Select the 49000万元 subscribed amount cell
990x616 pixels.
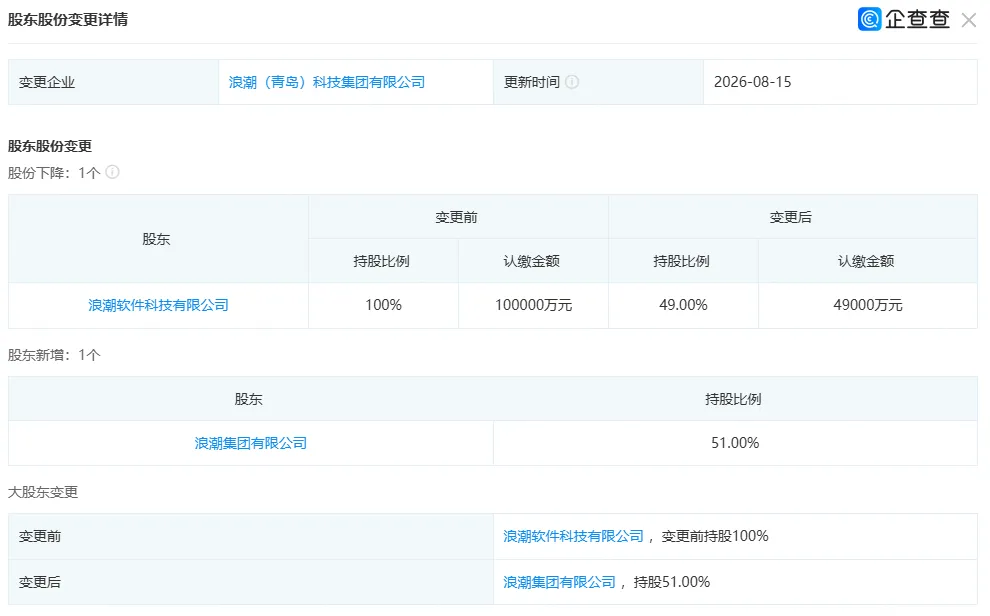(x=868, y=305)
